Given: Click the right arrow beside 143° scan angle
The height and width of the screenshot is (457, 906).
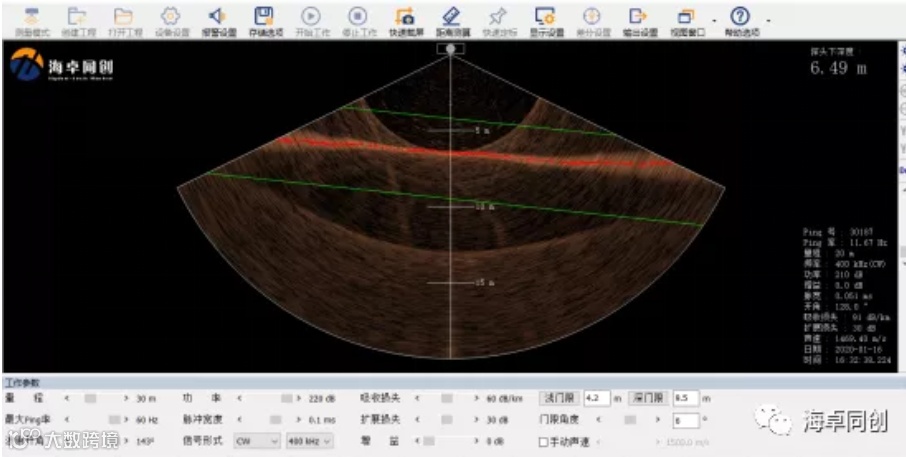Looking at the screenshot, I should (x=126, y=441).
